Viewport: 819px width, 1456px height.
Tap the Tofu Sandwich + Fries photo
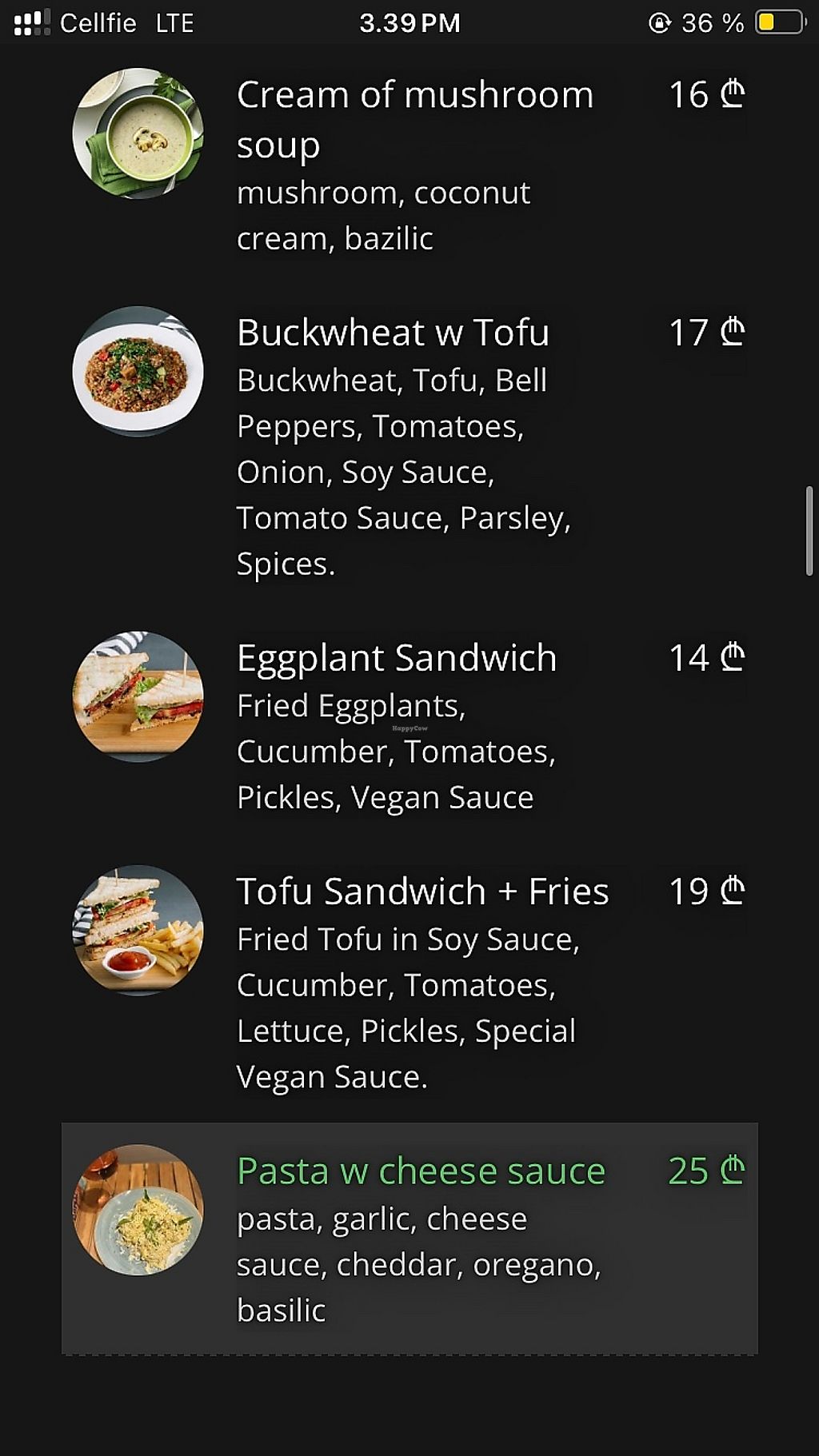click(138, 930)
